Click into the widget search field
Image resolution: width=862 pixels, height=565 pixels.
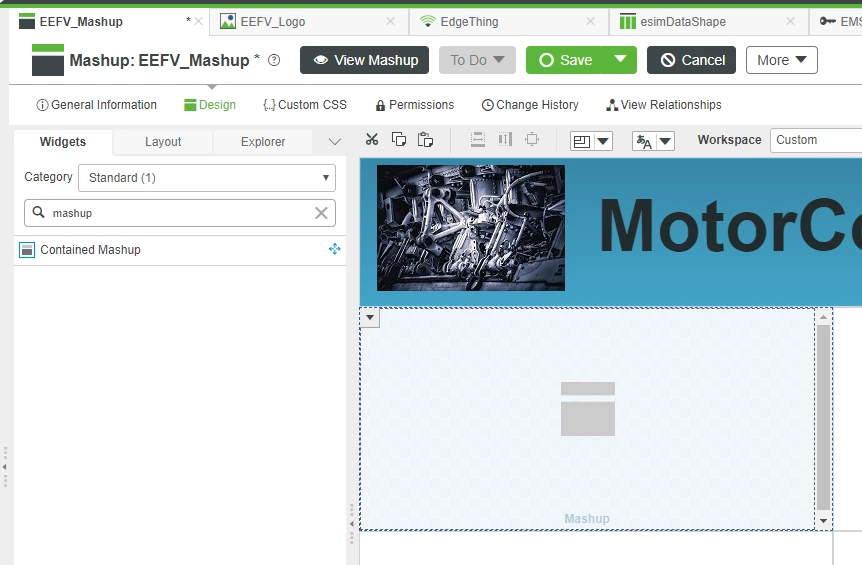point(180,213)
